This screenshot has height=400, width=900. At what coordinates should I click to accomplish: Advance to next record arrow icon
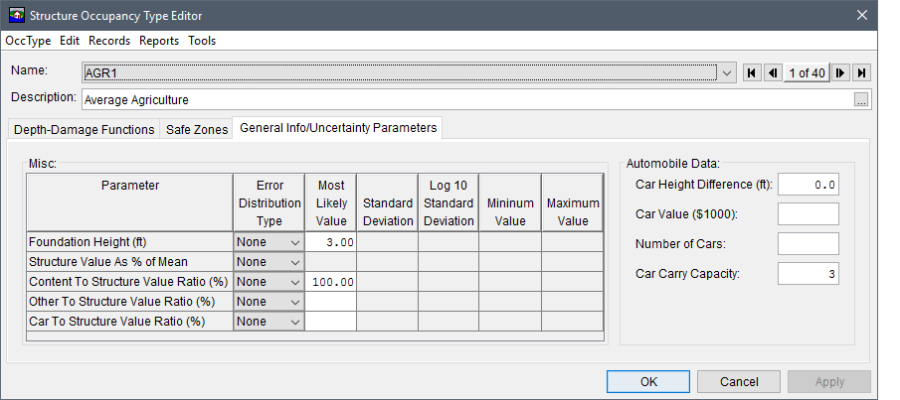click(x=841, y=73)
